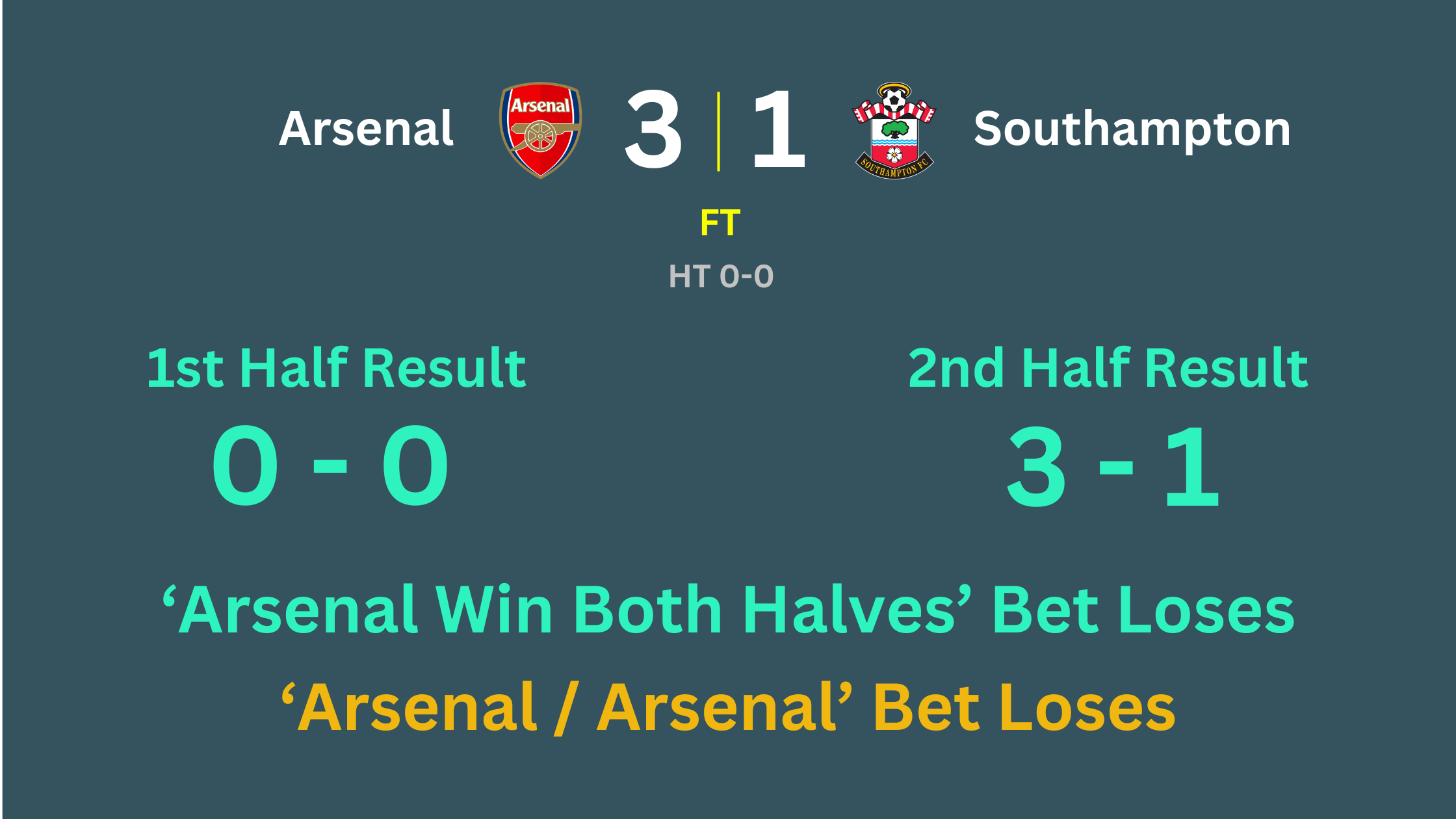The height and width of the screenshot is (819, 1456).
Task: Click the 3 - 1 second half score
Action: 1113,465
